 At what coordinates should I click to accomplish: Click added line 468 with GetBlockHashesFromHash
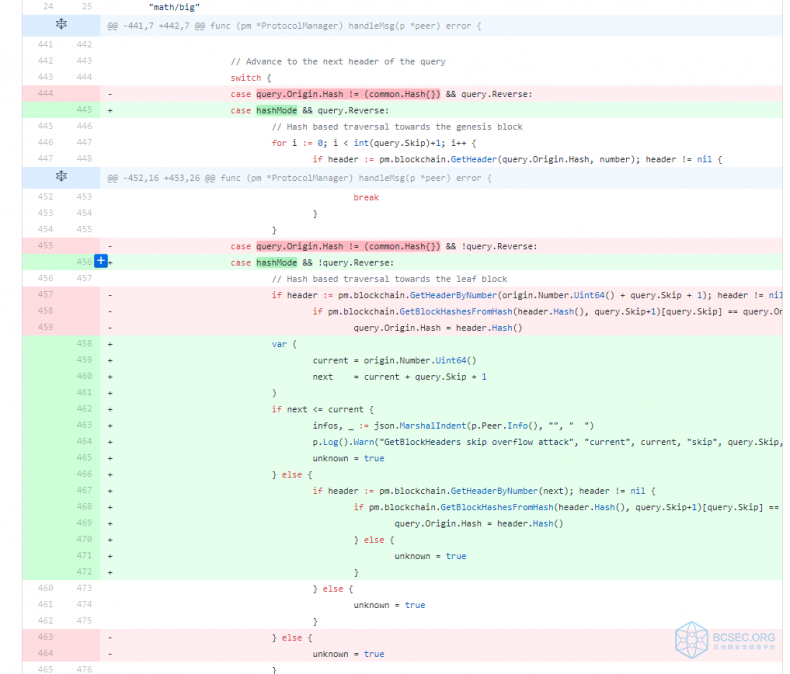click(x=567, y=507)
